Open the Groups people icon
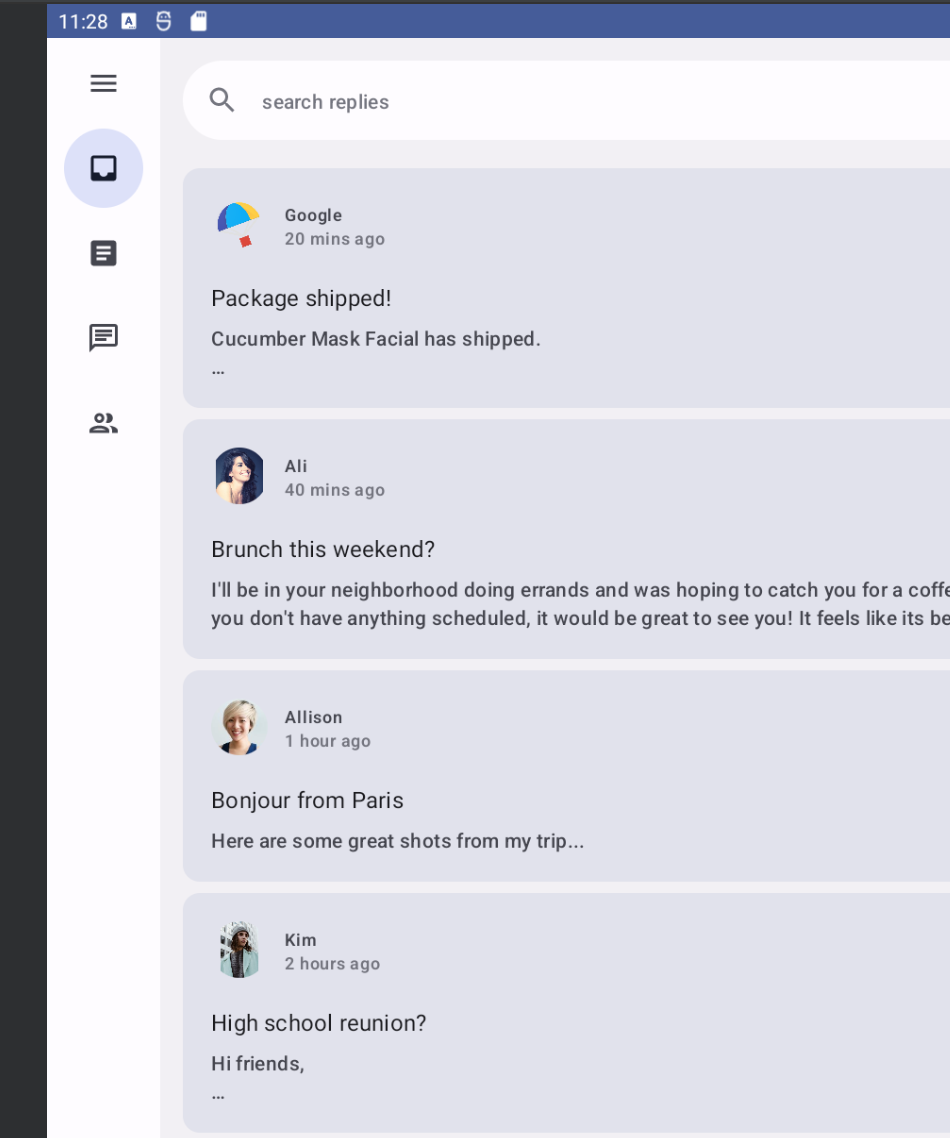The height and width of the screenshot is (1138, 950). click(x=103, y=423)
